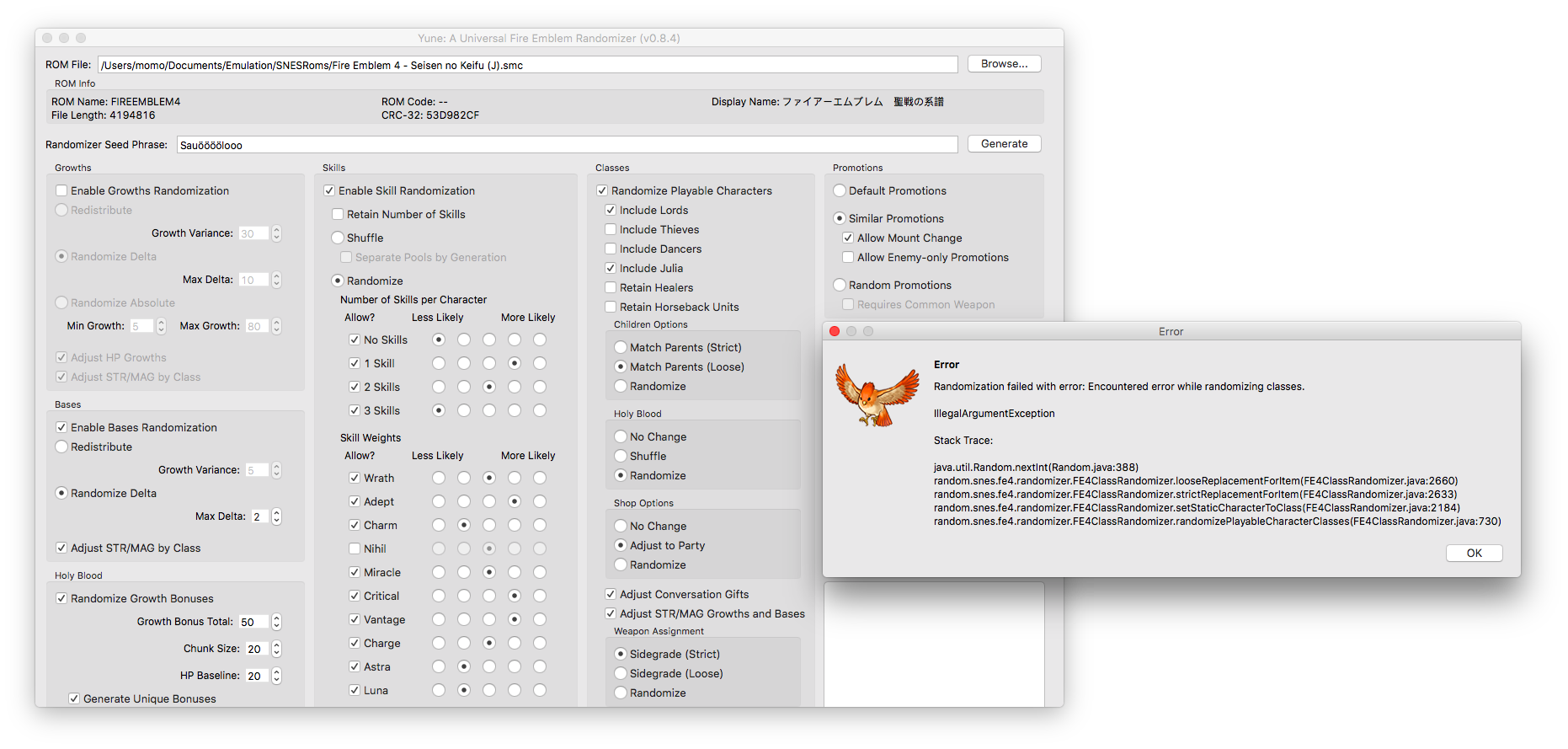Screen dimensions: 1568x749
Task: Set 3 Skills to most likely
Action: [x=540, y=410]
